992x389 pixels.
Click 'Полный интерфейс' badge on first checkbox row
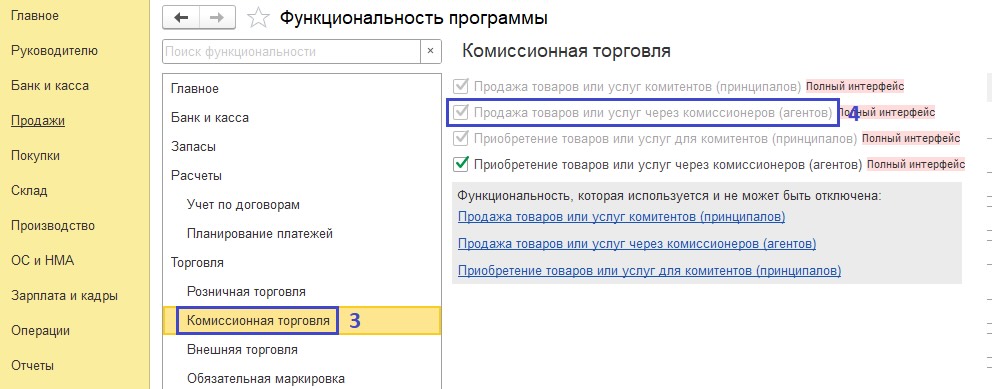pos(855,86)
